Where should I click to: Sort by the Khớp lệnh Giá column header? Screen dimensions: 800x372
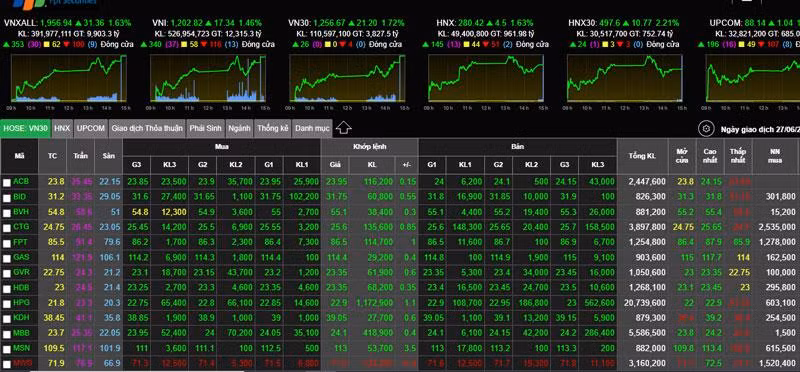[x=335, y=165]
